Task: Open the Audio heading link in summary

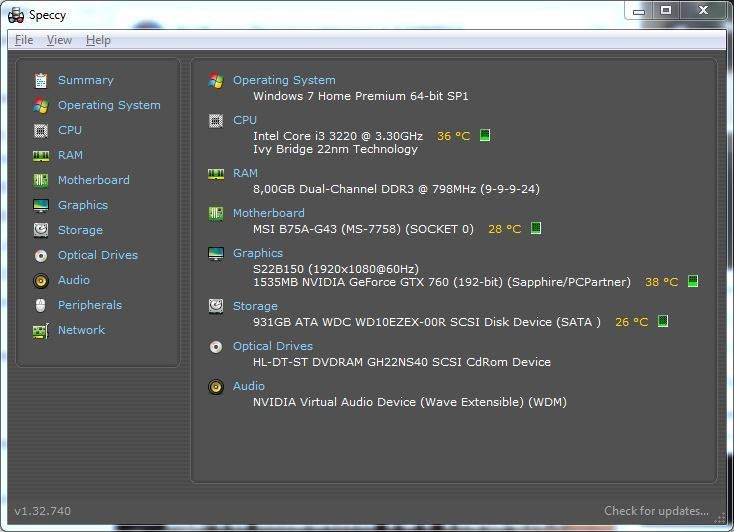Action: click(x=249, y=386)
